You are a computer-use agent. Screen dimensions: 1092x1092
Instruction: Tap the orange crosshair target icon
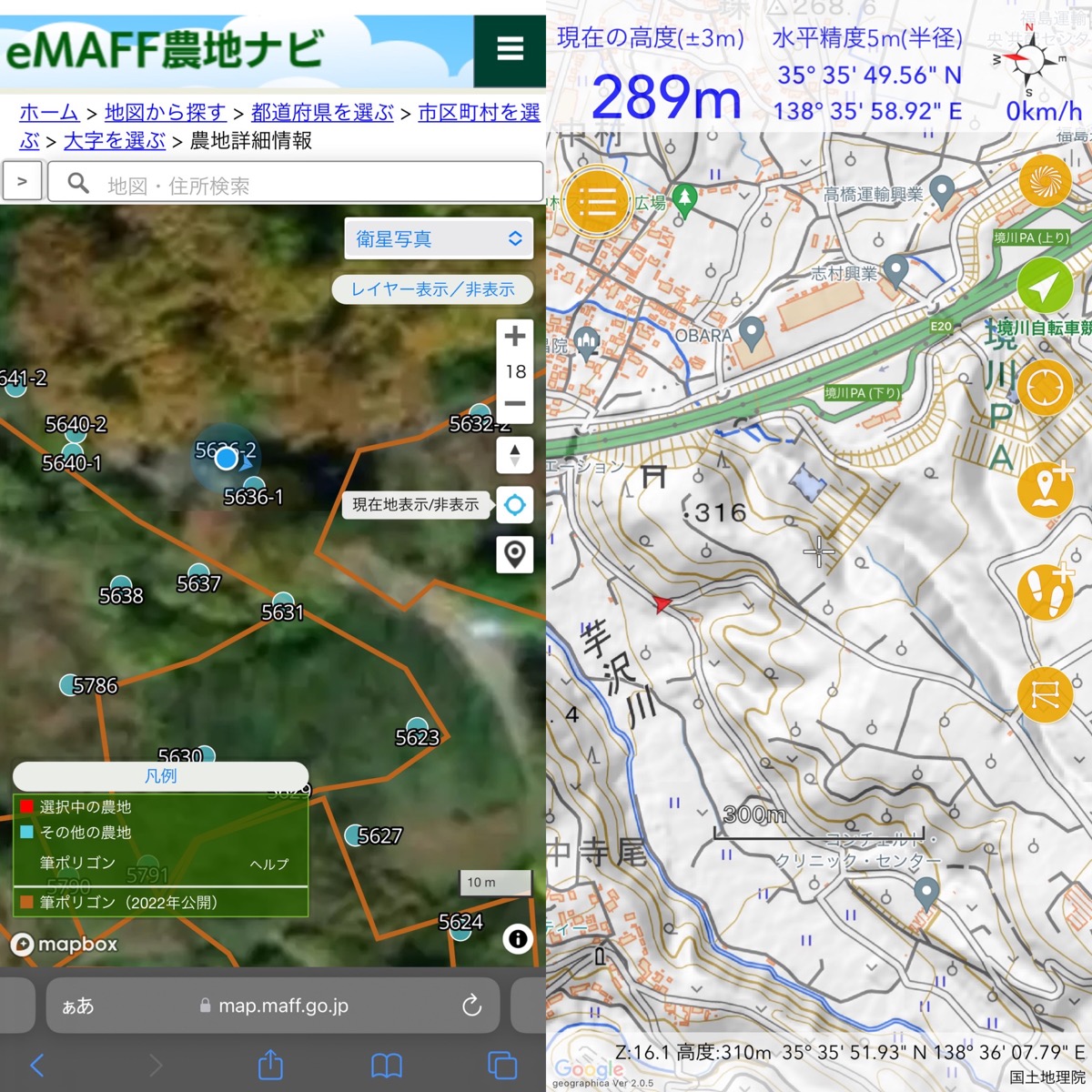coord(1045,389)
